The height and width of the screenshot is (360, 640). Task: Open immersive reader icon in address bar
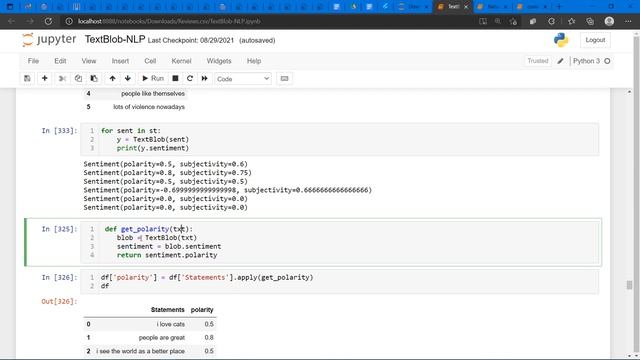pos(483,21)
